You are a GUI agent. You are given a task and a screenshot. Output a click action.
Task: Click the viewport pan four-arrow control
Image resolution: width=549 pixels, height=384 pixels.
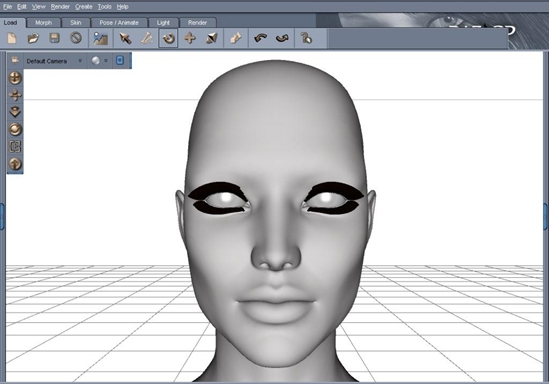[x=15, y=95]
